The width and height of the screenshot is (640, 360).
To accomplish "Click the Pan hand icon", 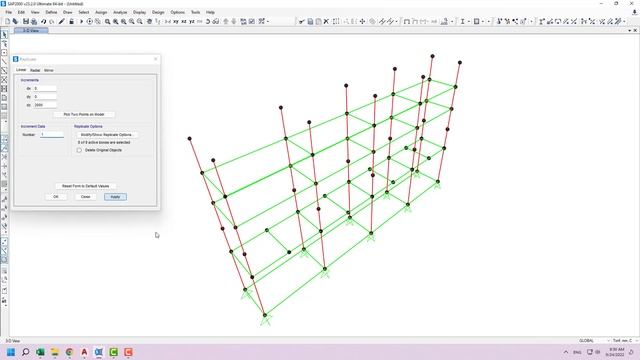I will click(x=149, y=21).
